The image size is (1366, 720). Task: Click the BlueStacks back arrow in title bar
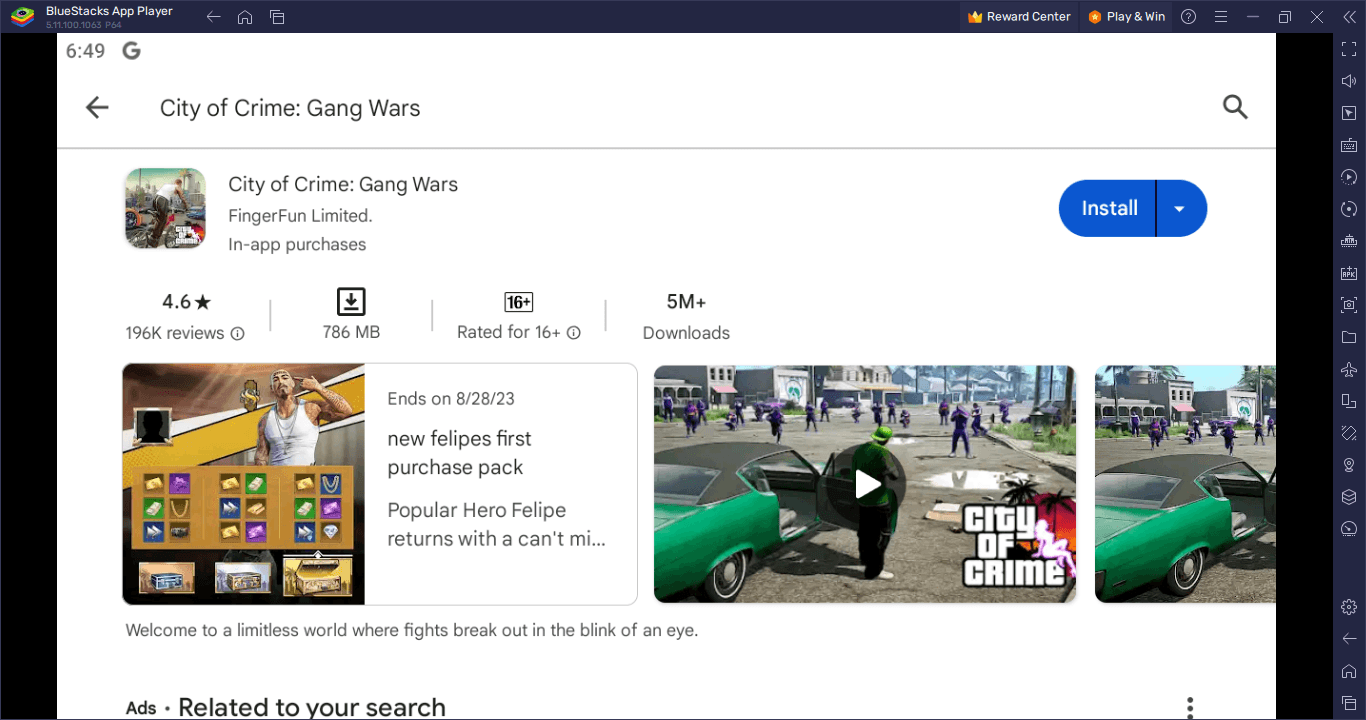(213, 17)
